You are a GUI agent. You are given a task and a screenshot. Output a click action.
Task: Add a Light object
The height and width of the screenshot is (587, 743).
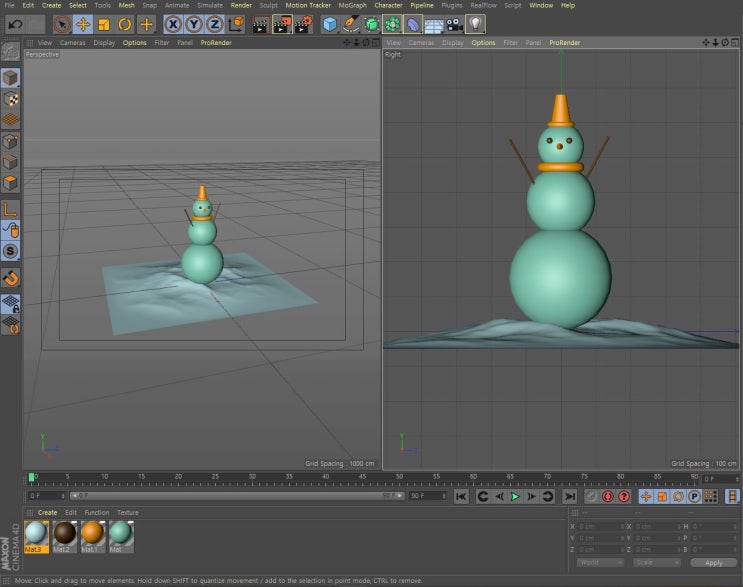tap(476, 24)
